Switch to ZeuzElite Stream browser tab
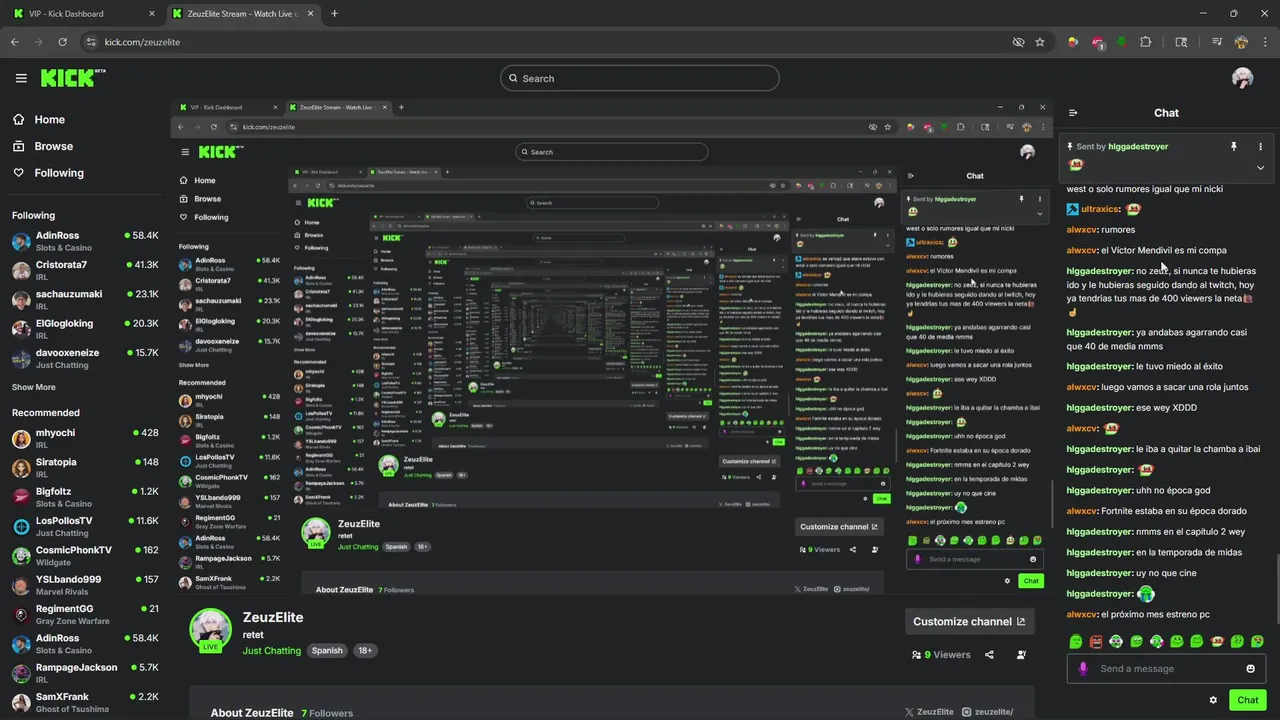Screen dimensions: 1280x720 coord(243,13)
